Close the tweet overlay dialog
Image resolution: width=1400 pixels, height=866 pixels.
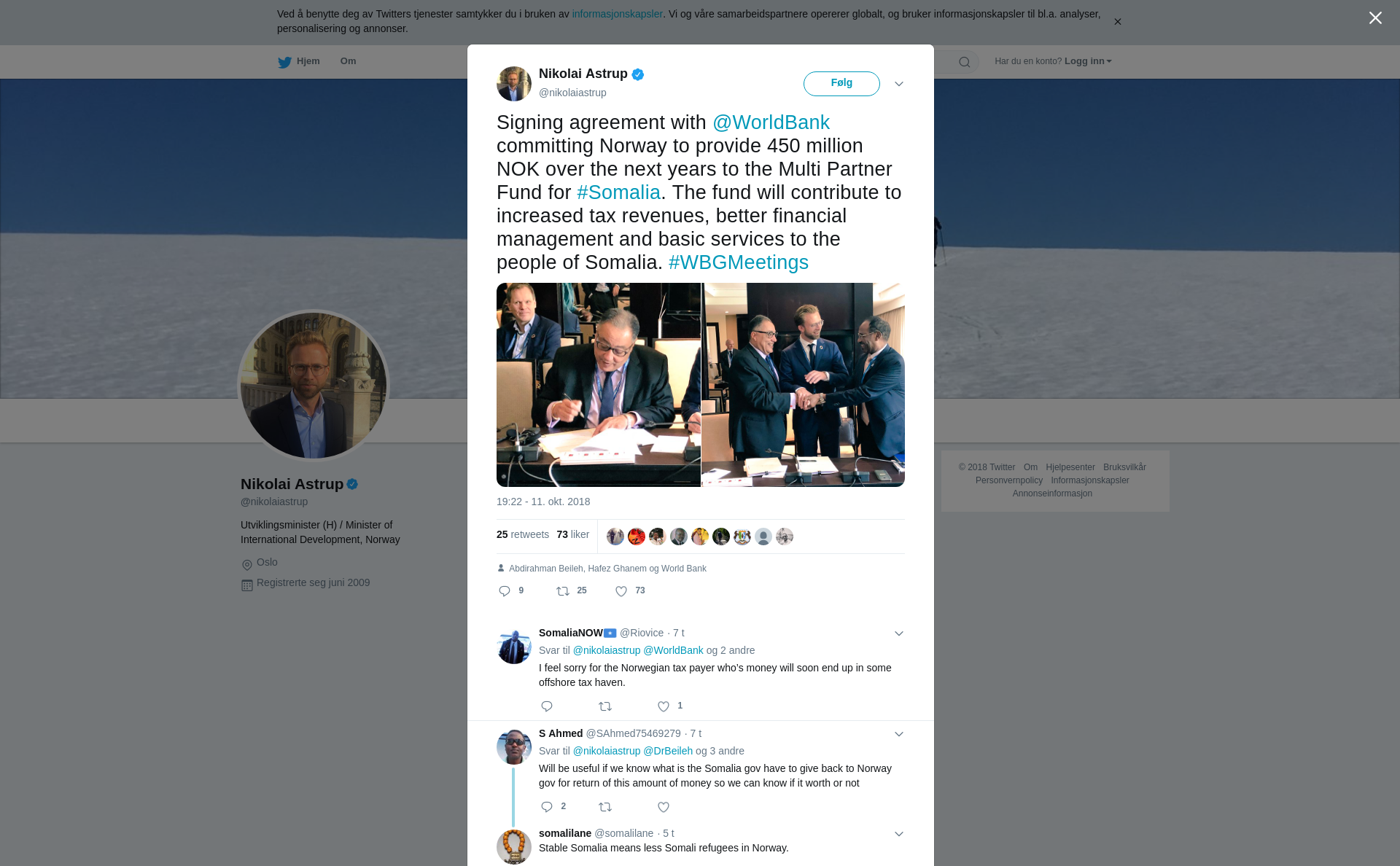pos(1375,18)
